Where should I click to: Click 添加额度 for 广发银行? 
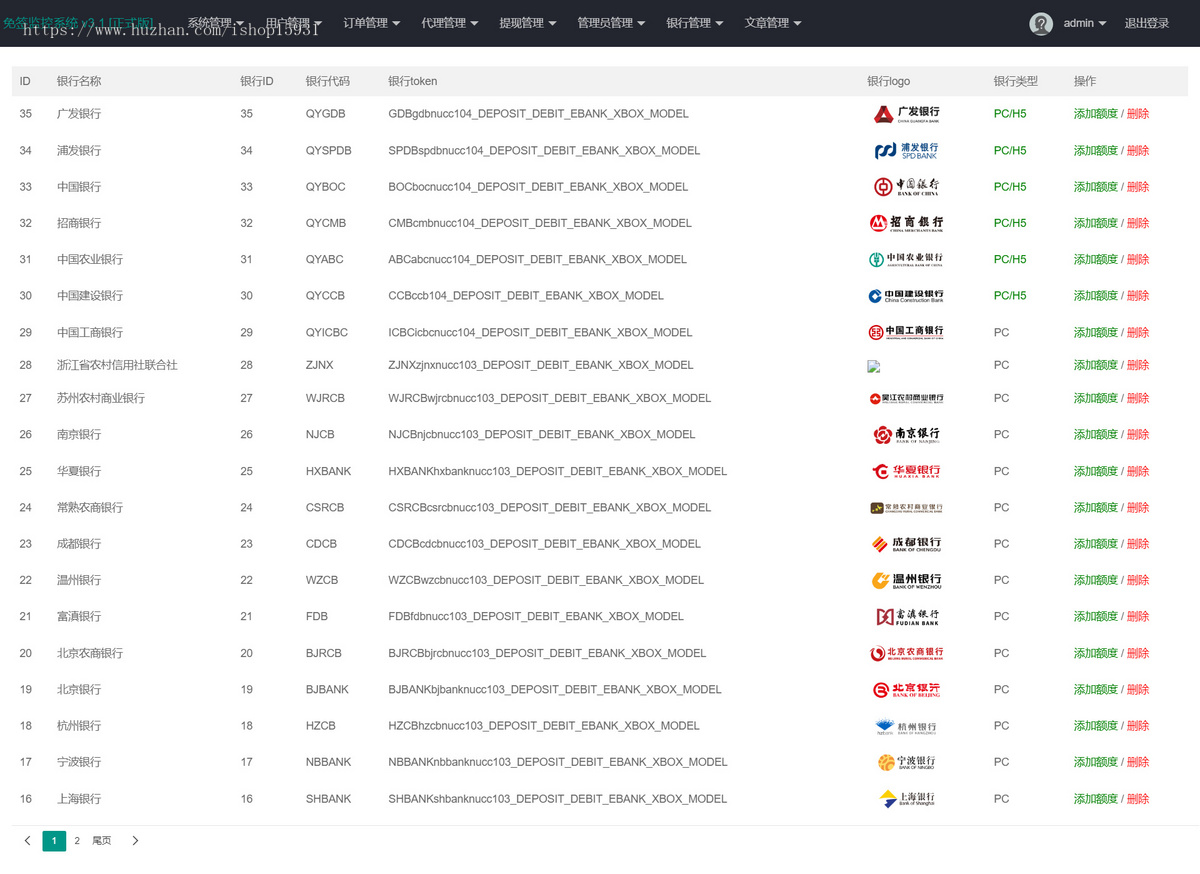coord(1095,114)
